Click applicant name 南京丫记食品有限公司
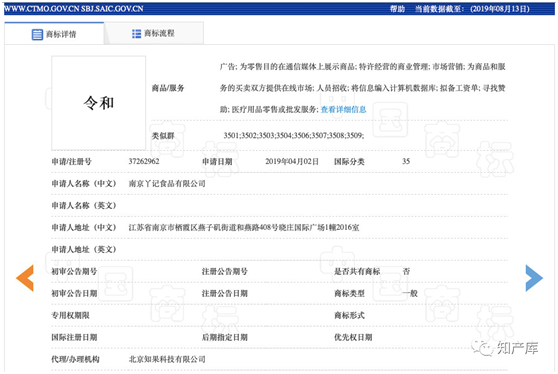Viewport: 558px width, 374px height. click(167, 184)
